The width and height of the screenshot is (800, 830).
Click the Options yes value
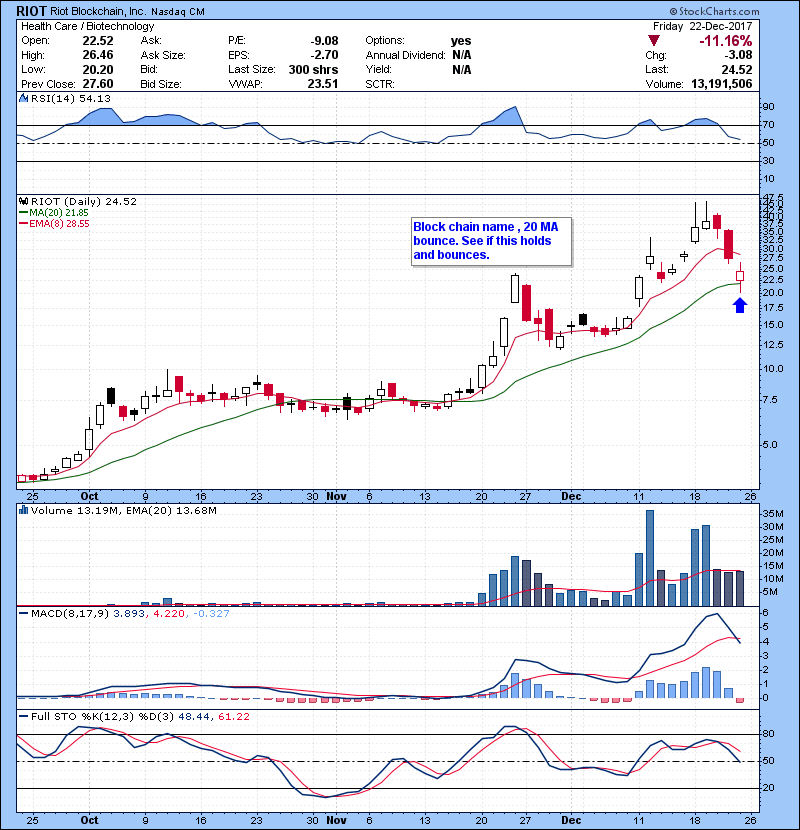pyautogui.click(x=461, y=41)
